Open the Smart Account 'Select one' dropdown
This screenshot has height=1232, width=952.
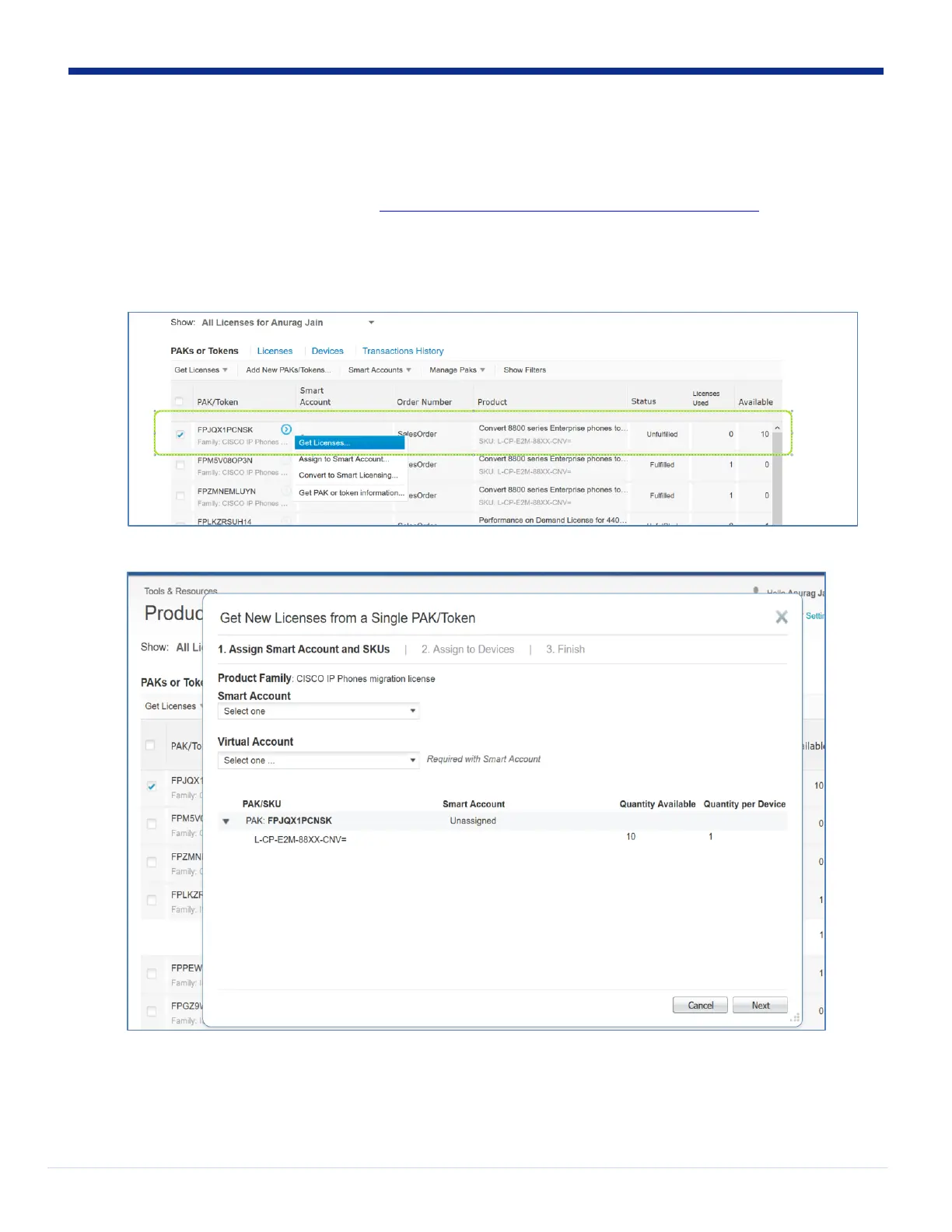(x=318, y=711)
